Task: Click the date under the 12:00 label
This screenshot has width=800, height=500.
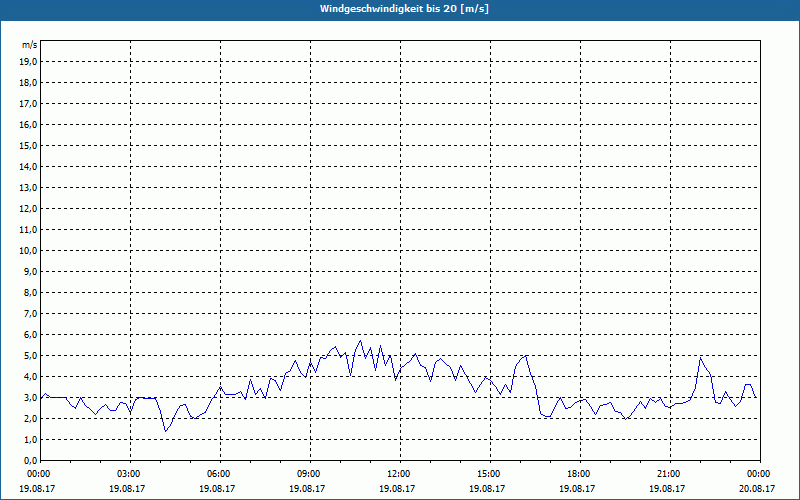Action: pos(397,488)
